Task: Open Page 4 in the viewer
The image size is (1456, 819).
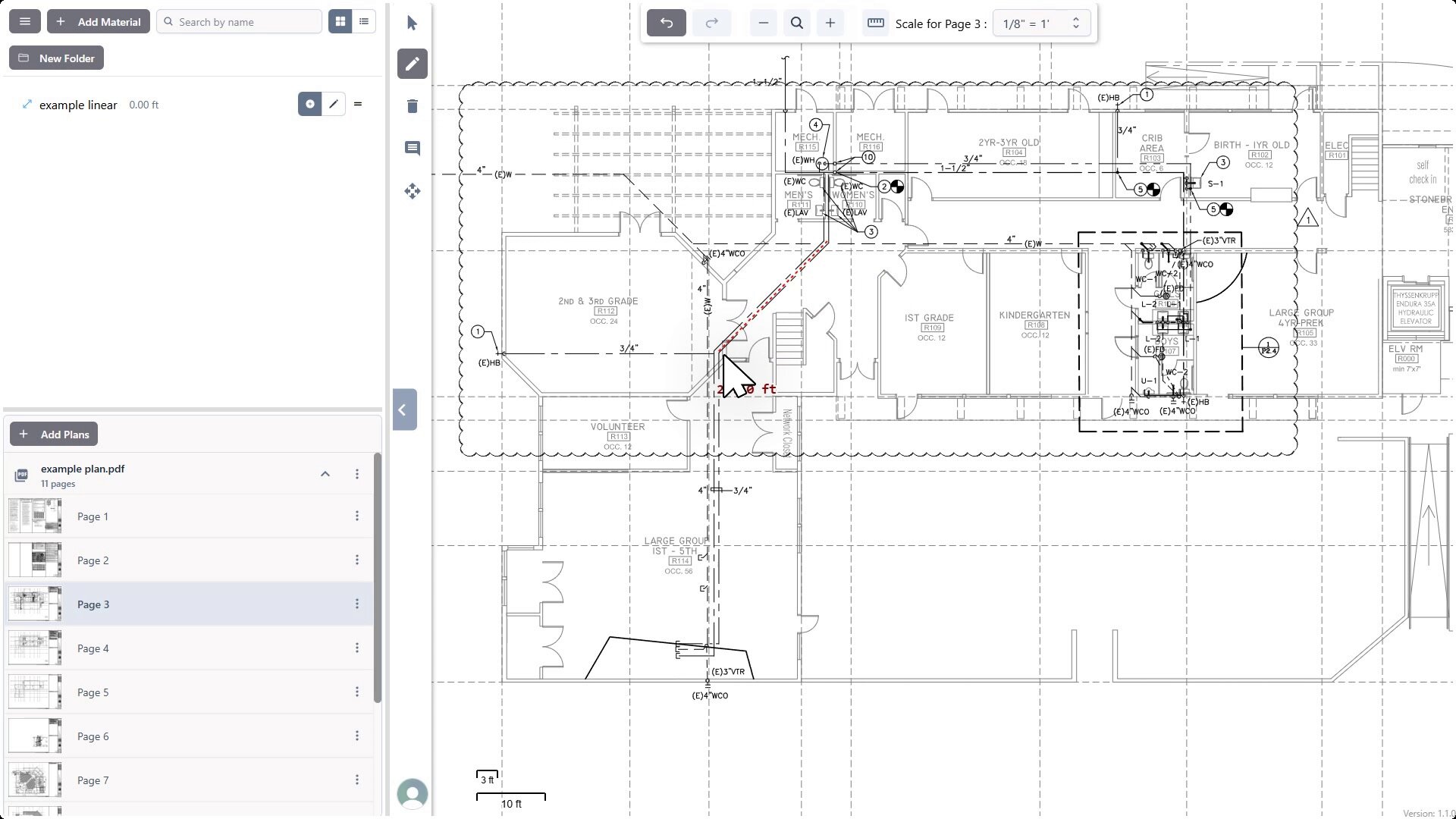Action: (190, 648)
